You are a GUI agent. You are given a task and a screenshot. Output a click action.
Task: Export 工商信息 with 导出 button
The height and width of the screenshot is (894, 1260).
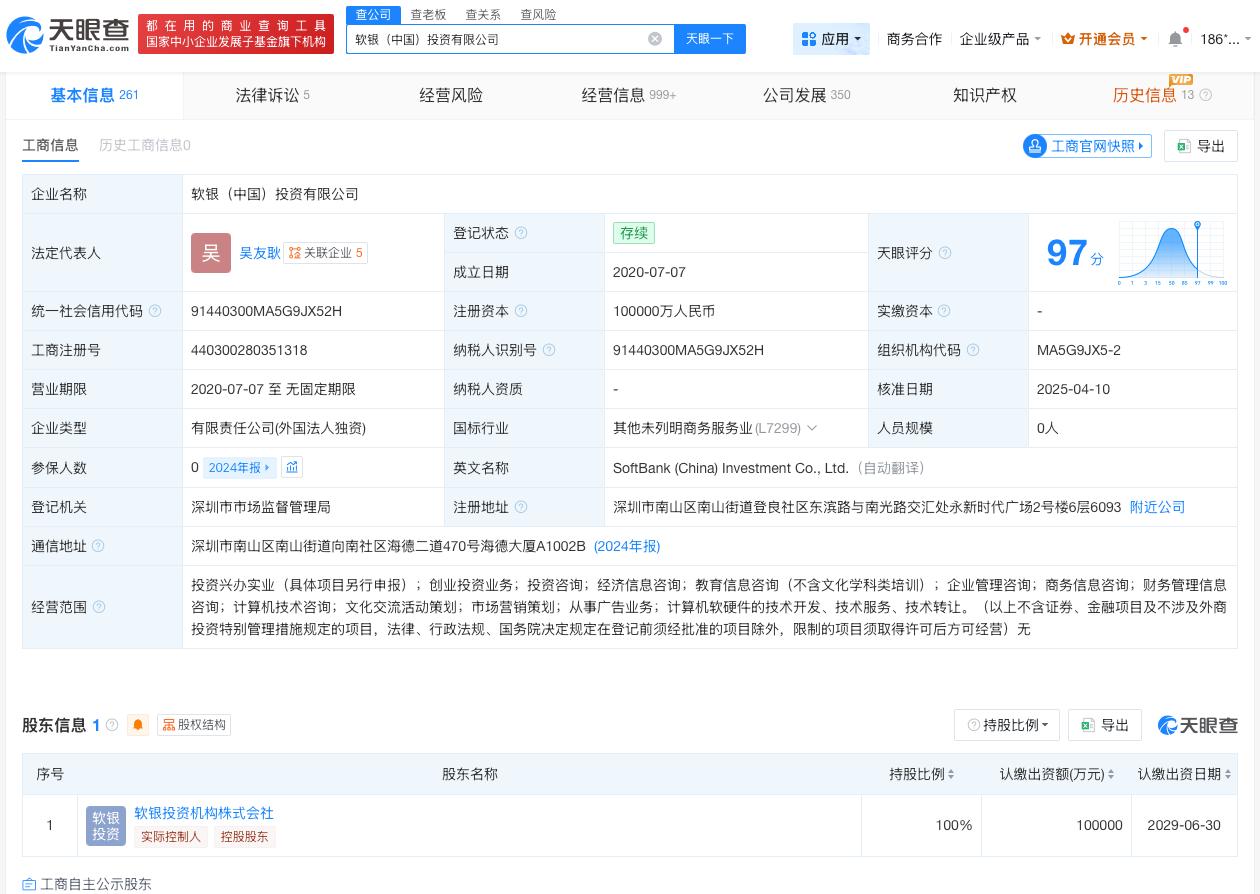pyautogui.click(x=1201, y=146)
